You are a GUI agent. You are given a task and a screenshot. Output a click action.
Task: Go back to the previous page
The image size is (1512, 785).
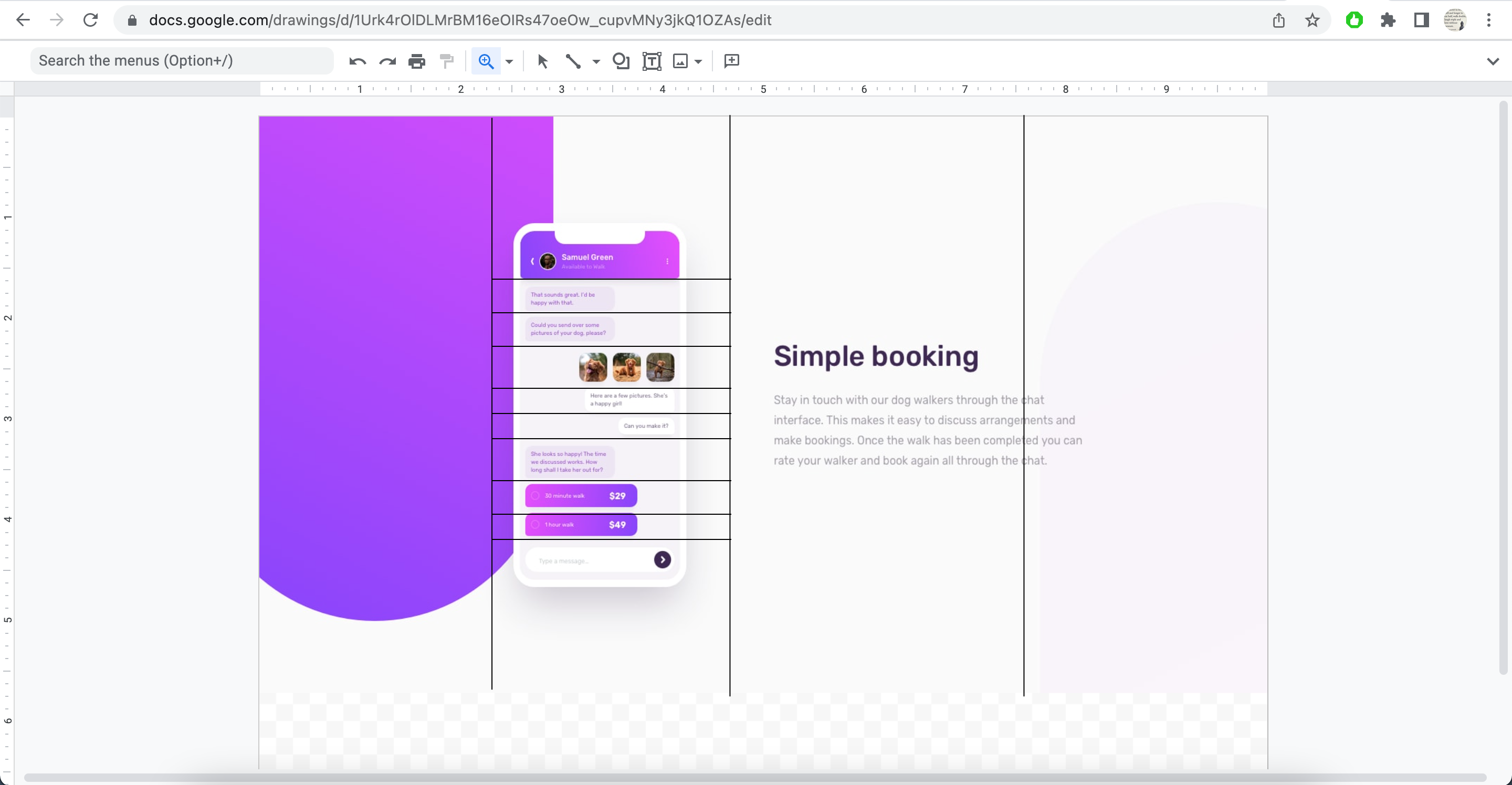23,20
